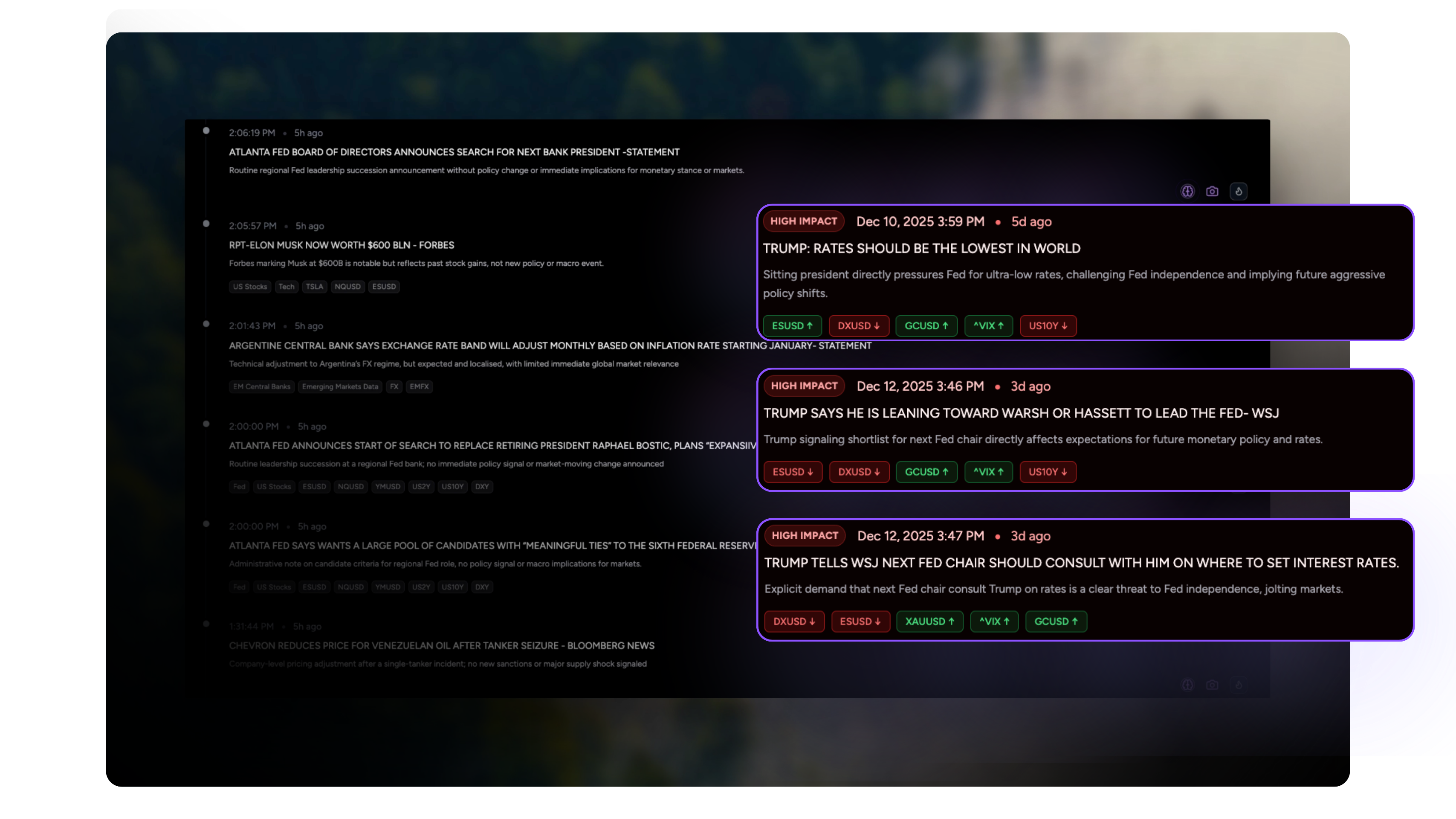
Task: Open the TRUMP SAYS HE IS LEANING TOWARD WARSH headline
Action: (x=1021, y=413)
